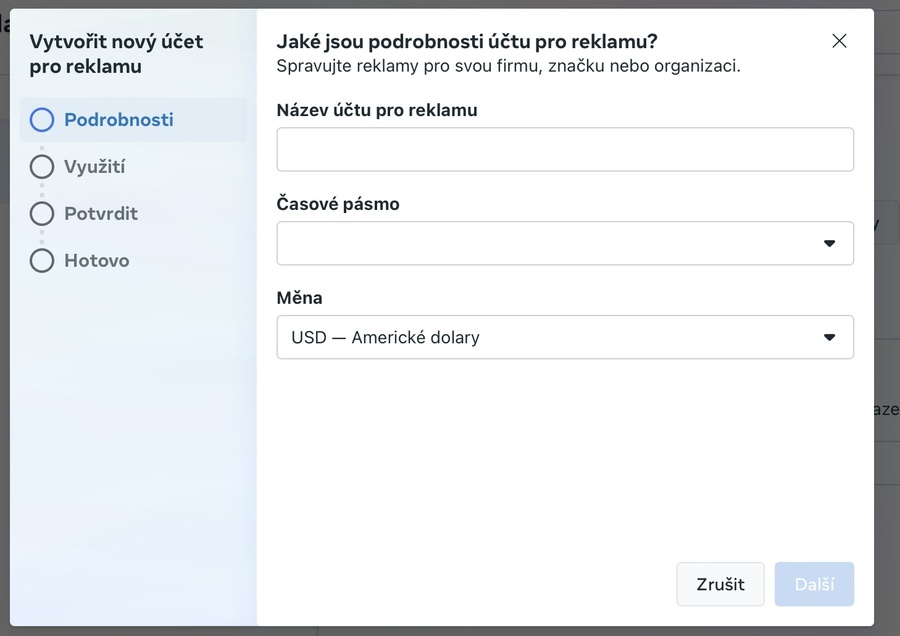Screen dimensions: 900x636
Task: Click the Podrobnosti step circle indicator
Action: pos(42,120)
